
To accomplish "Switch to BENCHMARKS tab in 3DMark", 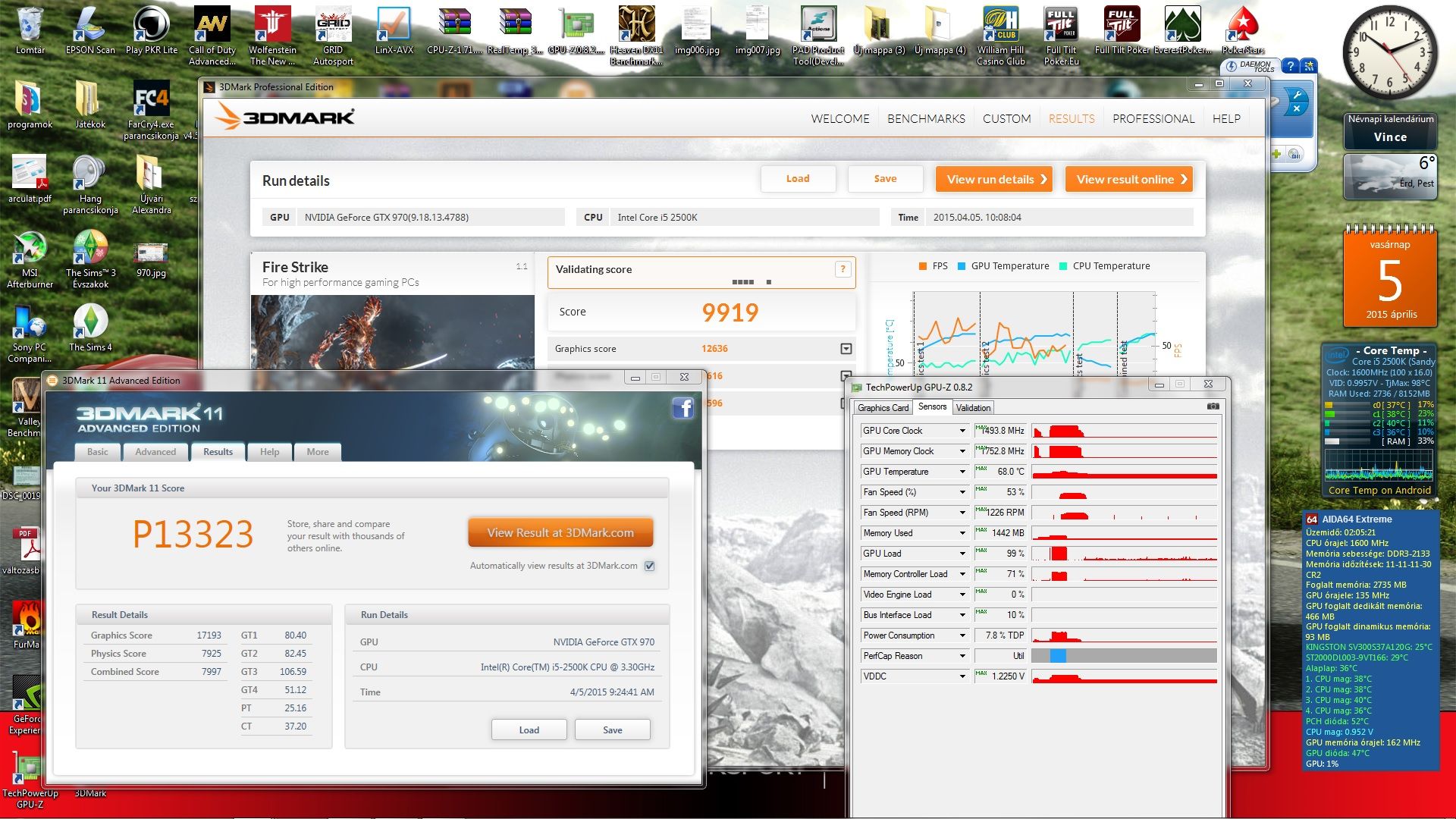I will (x=926, y=118).
